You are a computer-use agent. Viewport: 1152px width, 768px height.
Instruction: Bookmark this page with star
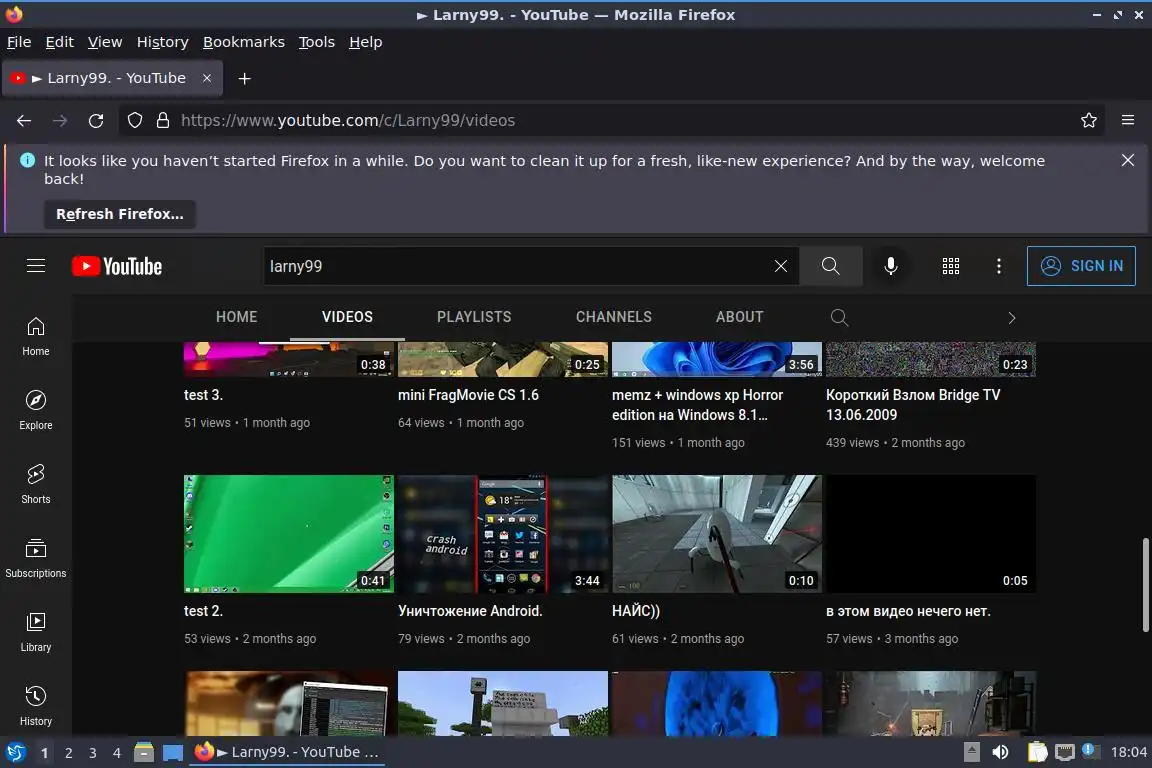[x=1089, y=121]
